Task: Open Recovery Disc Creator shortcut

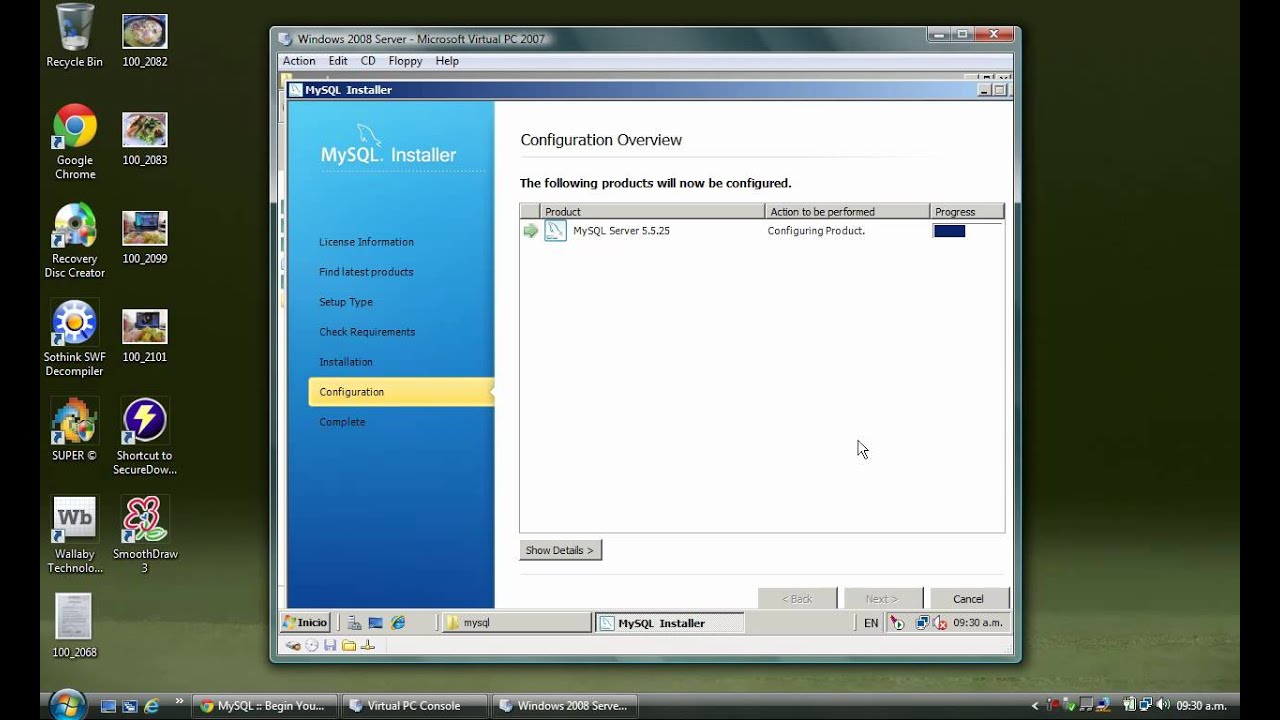Action: point(74,241)
